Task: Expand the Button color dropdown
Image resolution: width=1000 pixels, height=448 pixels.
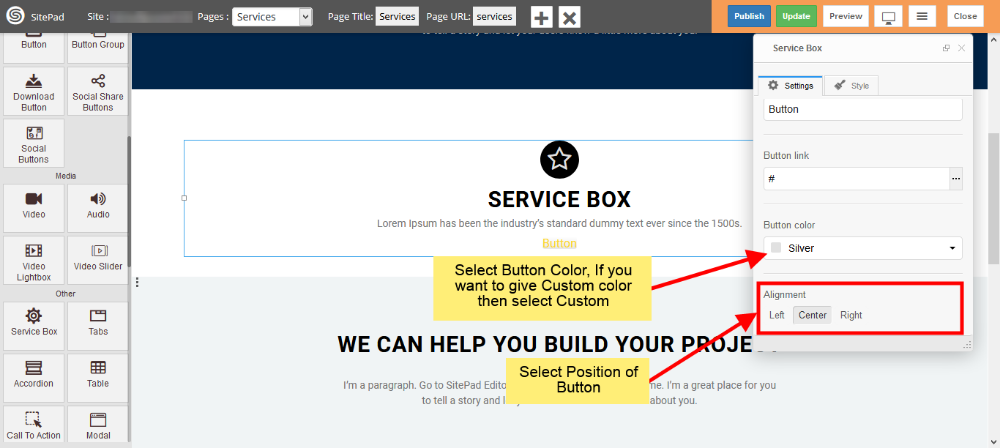Action: pos(862,248)
